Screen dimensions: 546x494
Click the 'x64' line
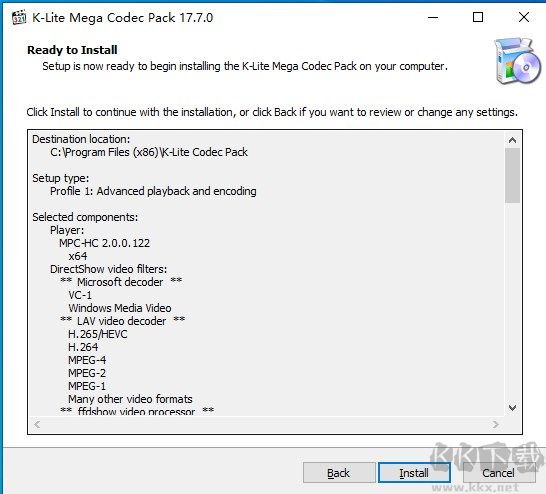click(78, 256)
